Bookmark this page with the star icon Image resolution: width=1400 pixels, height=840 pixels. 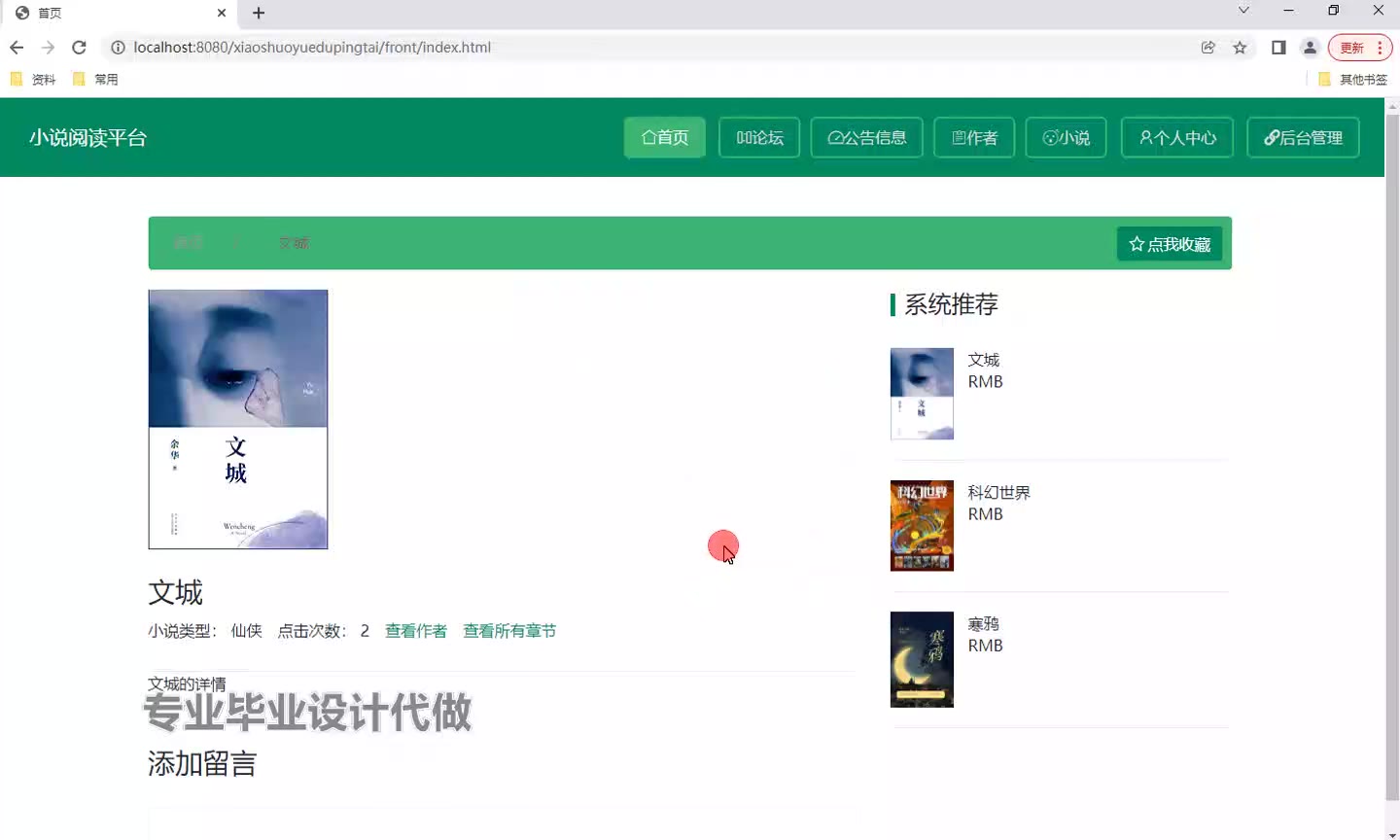pos(1240,48)
